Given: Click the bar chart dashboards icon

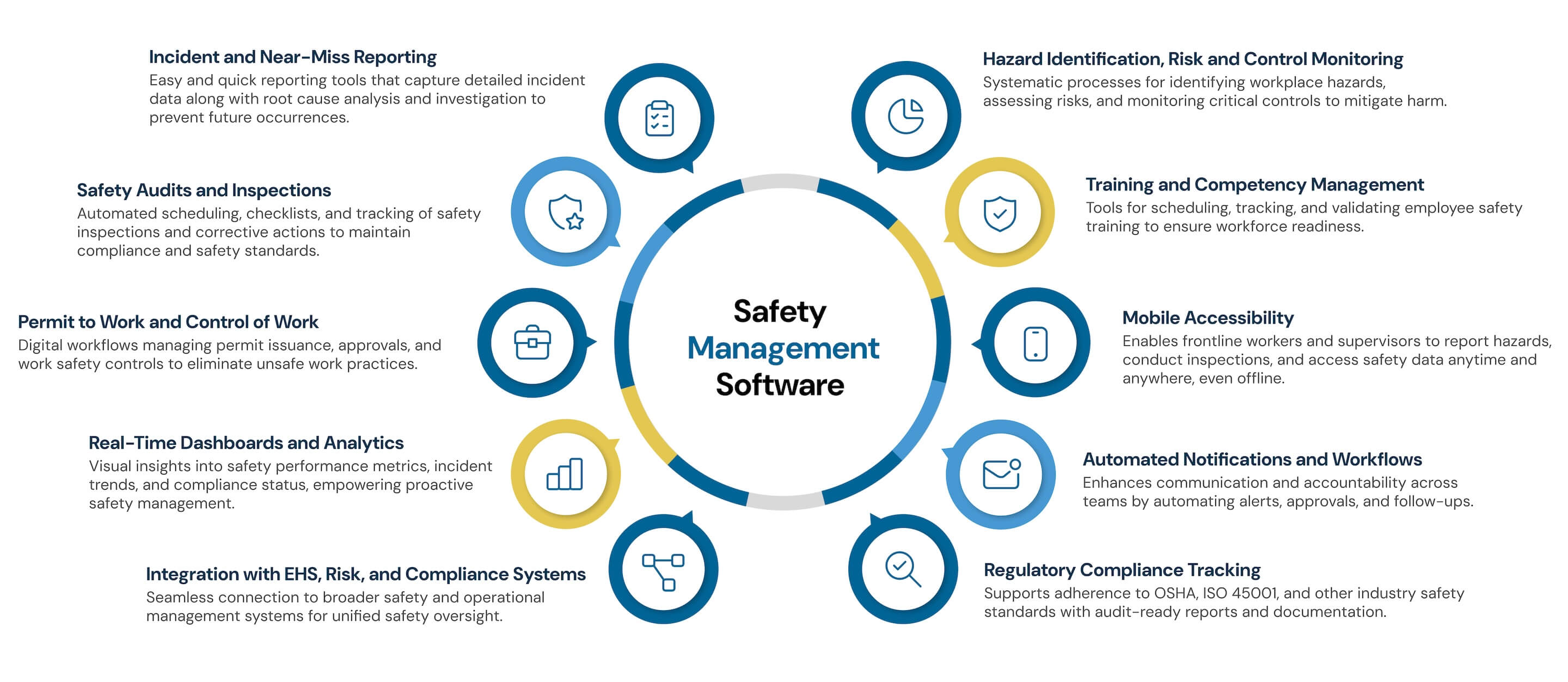Looking at the screenshot, I should 565,474.
